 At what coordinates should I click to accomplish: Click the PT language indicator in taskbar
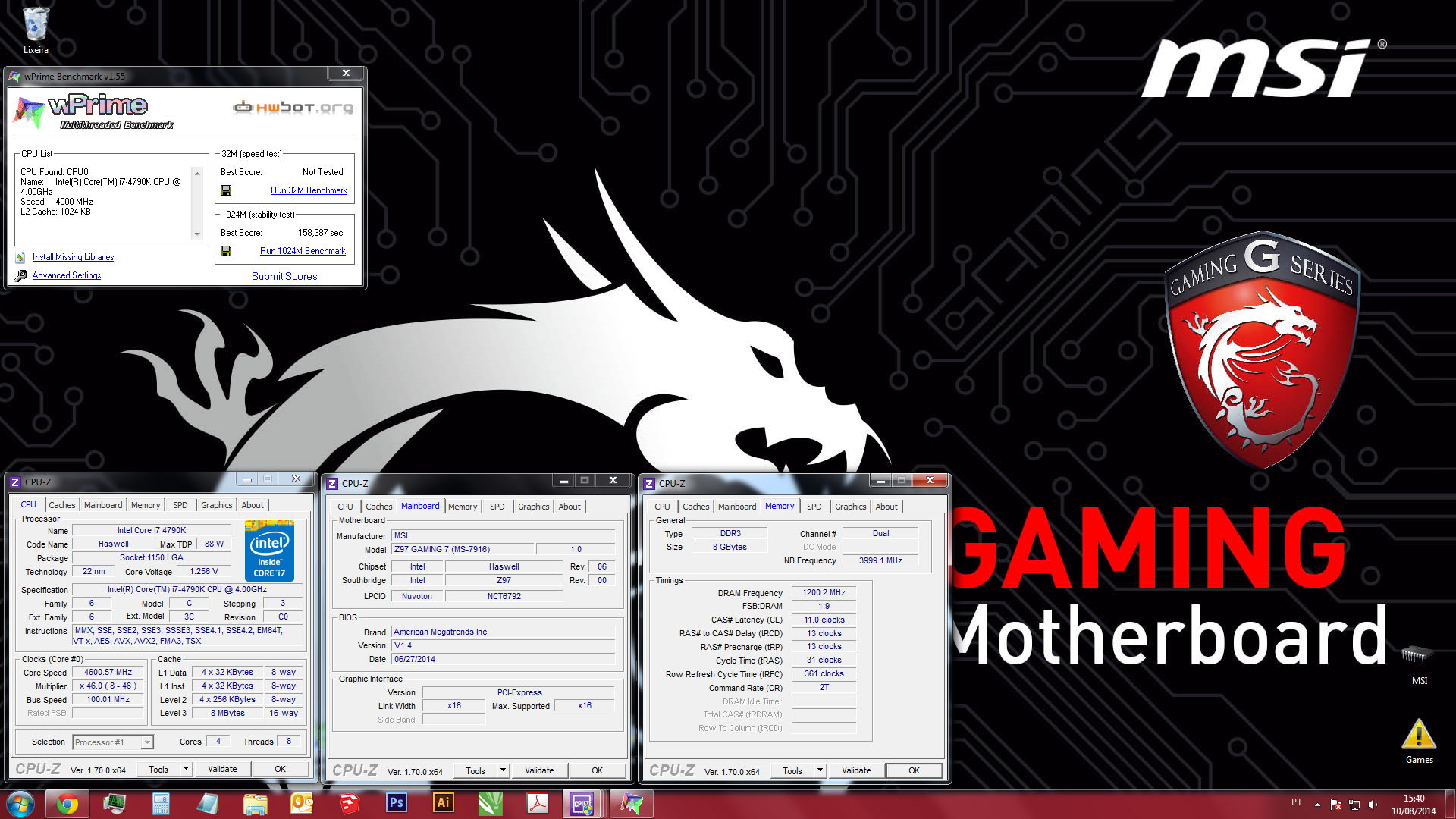click(1297, 802)
